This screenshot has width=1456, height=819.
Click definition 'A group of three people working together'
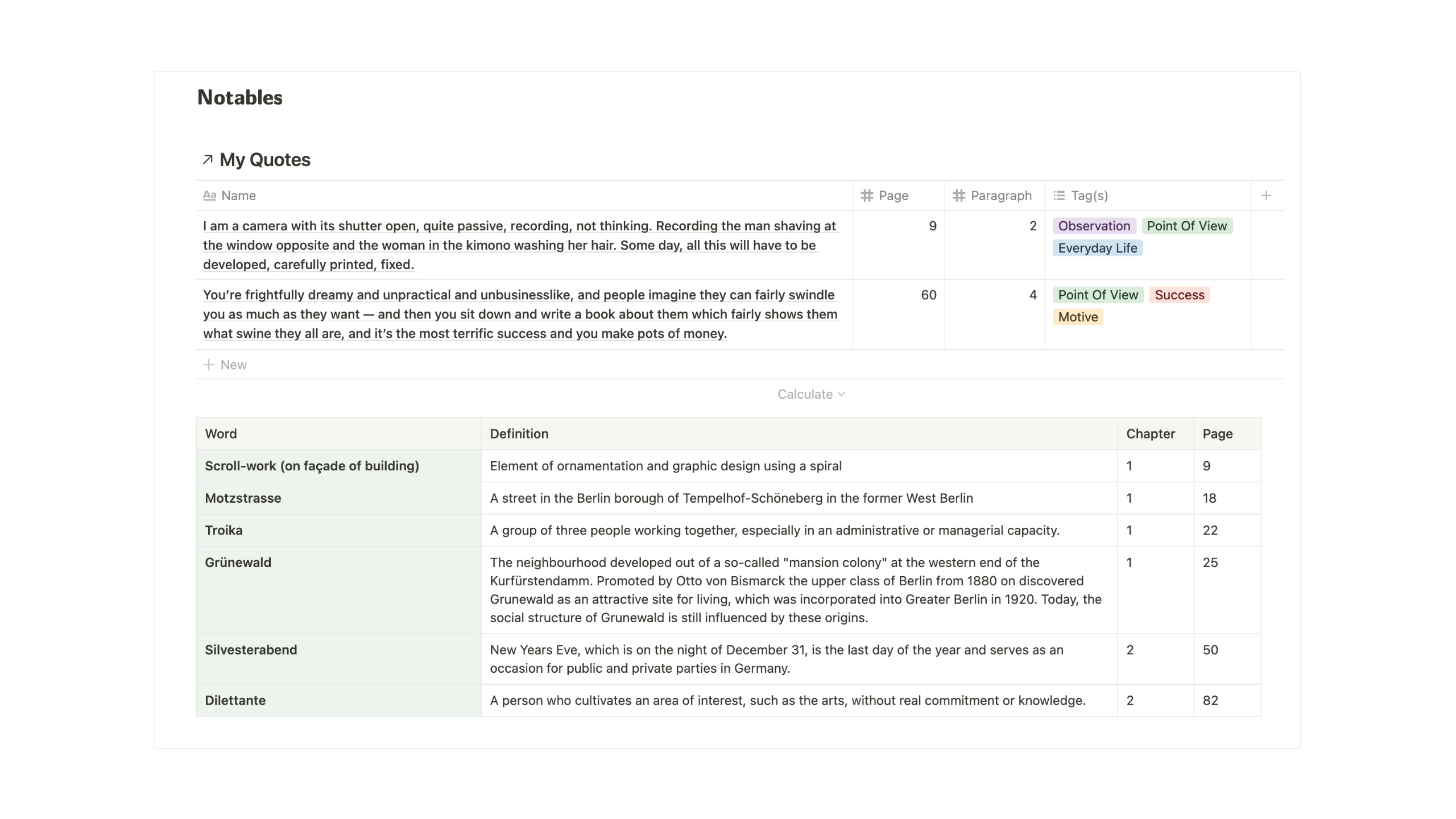[799, 530]
